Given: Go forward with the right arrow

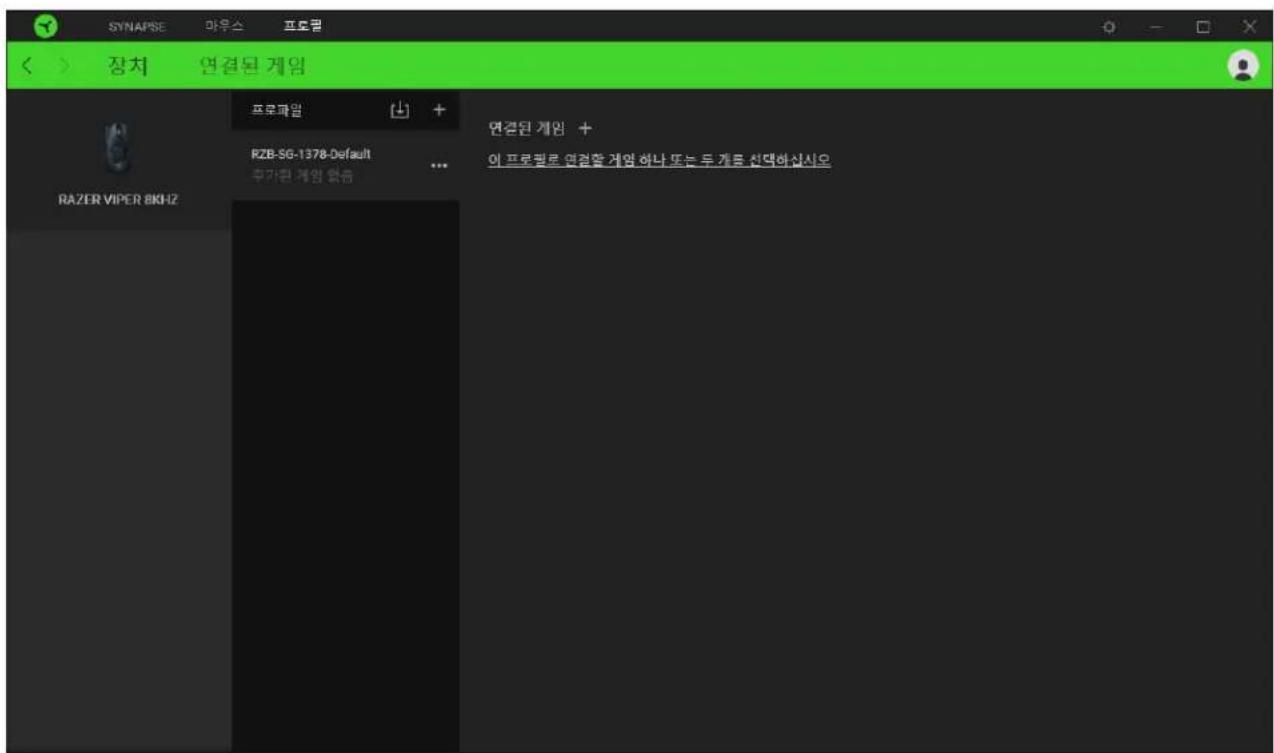Looking at the screenshot, I should coord(62,68).
